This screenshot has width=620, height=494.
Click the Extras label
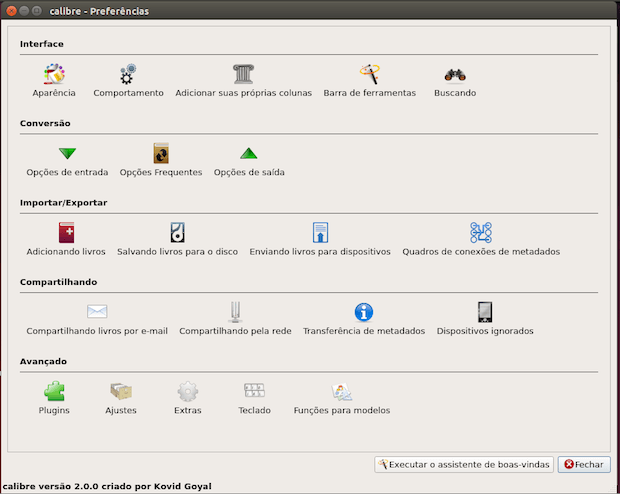[x=188, y=411]
